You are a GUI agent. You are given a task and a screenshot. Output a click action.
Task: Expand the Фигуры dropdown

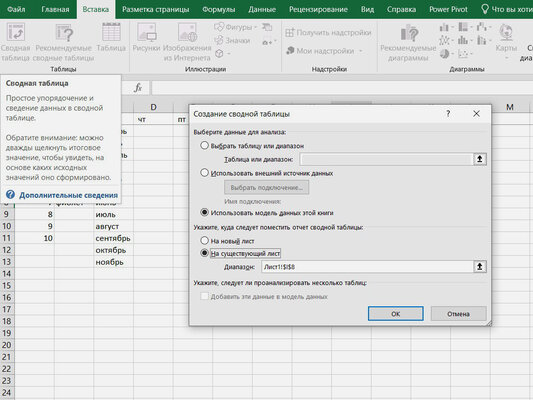click(x=256, y=27)
